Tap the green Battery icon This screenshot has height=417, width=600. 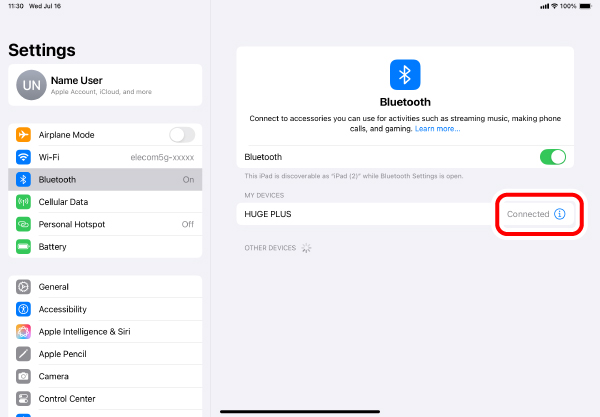pyautogui.click(x=23, y=246)
